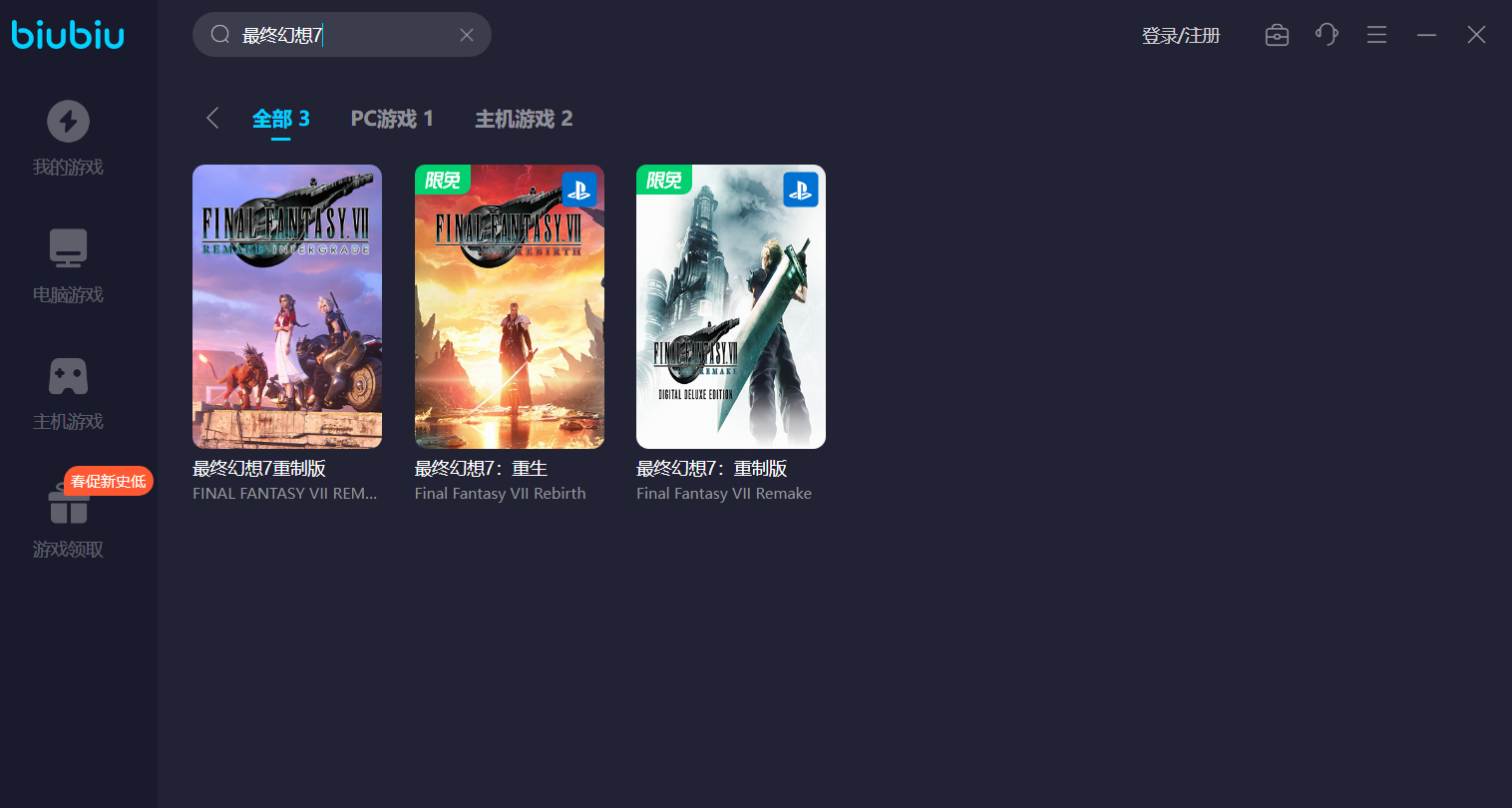Click the 主机游戏 sidebar label
Viewport: 1512px width, 808px height.
(x=68, y=421)
